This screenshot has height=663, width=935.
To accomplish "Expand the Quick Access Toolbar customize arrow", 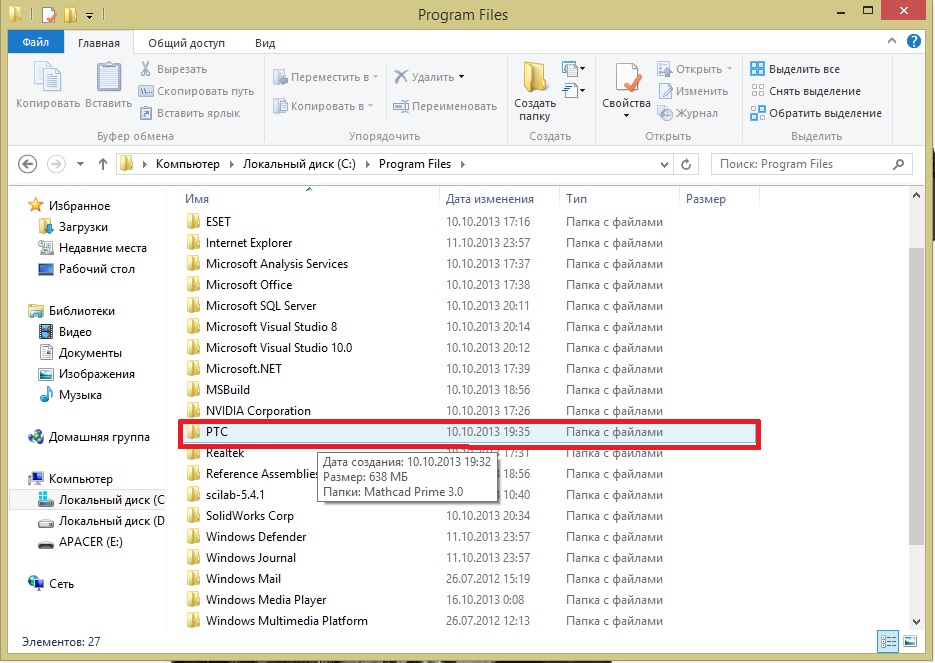I will 89,16.
